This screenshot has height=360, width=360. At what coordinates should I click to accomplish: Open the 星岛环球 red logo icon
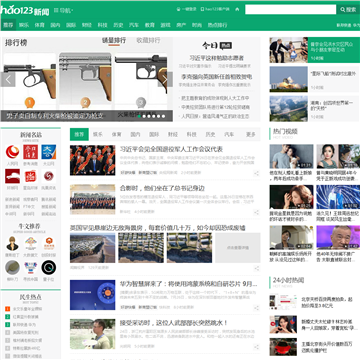30,176
